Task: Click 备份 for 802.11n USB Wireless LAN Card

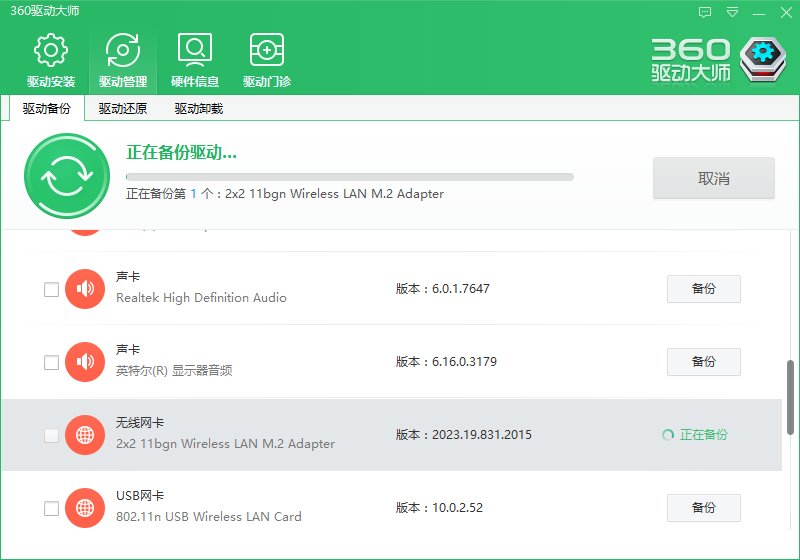Action: (703, 508)
